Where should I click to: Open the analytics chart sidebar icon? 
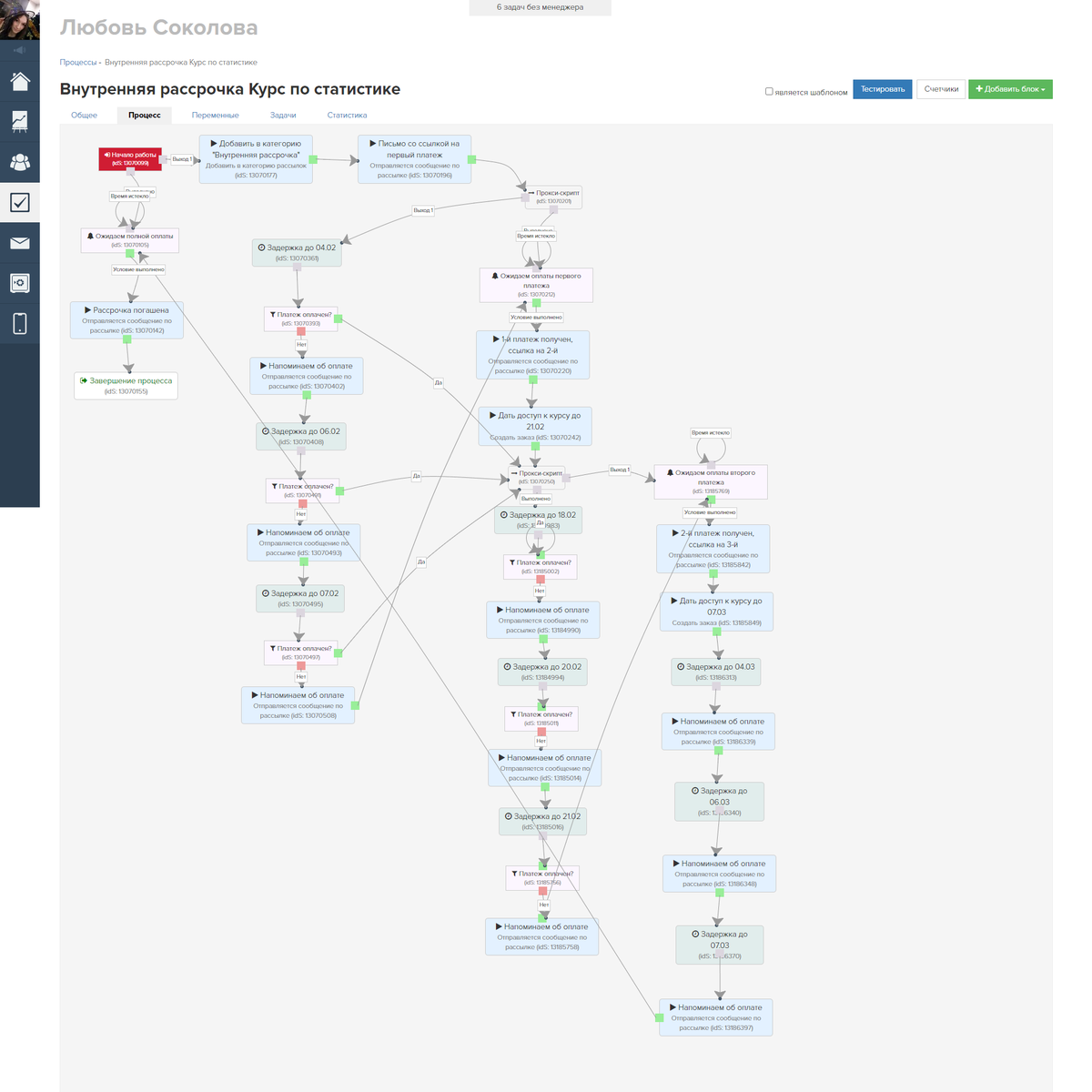tap(20, 121)
